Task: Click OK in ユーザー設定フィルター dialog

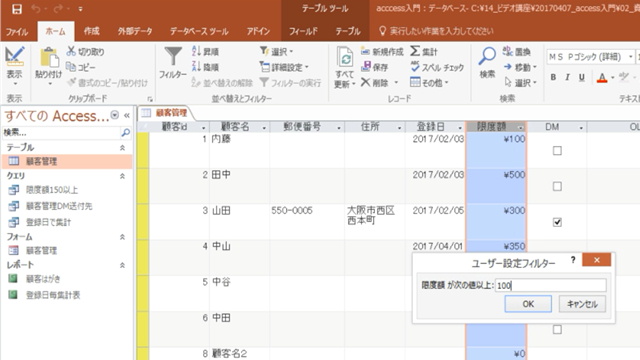Action: (x=528, y=304)
